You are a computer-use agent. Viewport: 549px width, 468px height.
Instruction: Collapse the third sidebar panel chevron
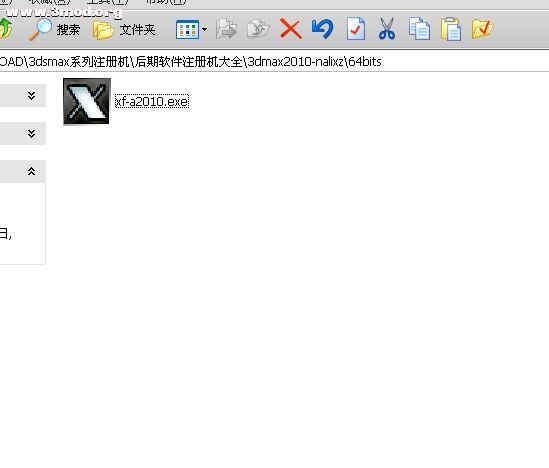[32, 171]
